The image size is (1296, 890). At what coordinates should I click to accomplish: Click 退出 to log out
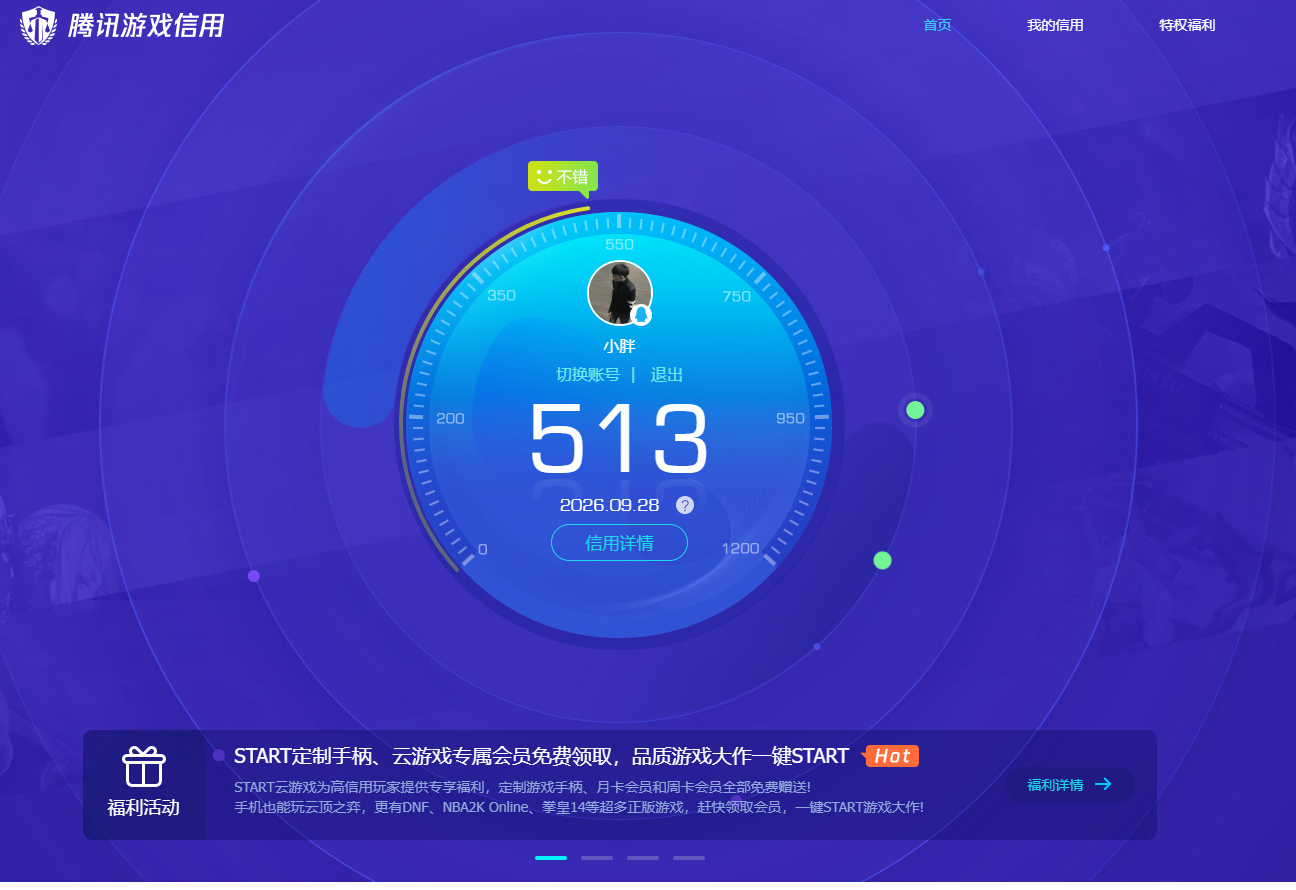[667, 375]
